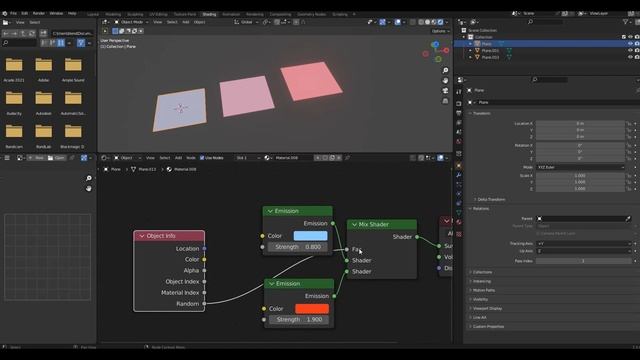
Task: Open the Edit menu
Action: (x=24, y=13)
